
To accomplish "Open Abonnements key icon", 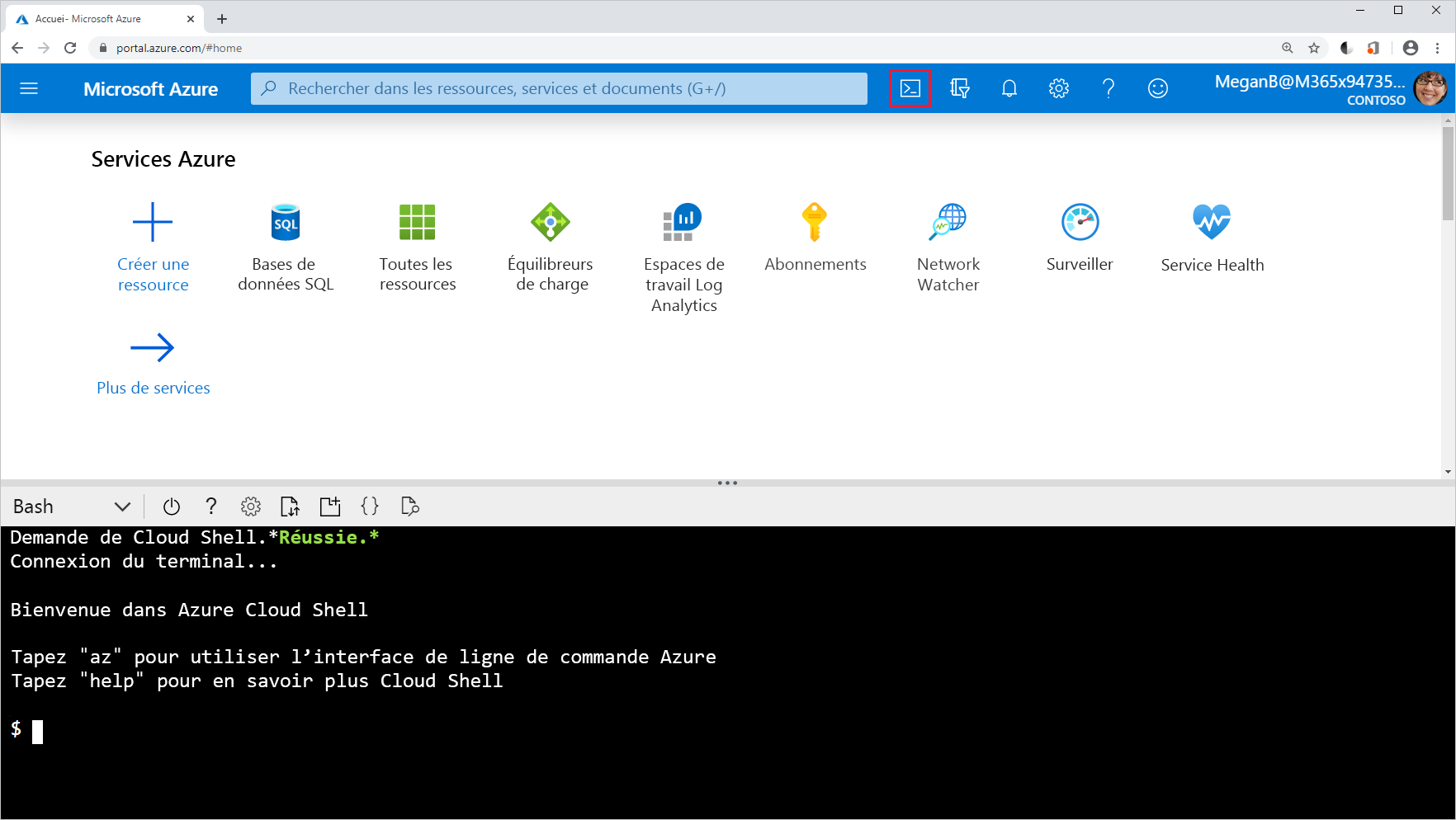I will tap(815, 222).
